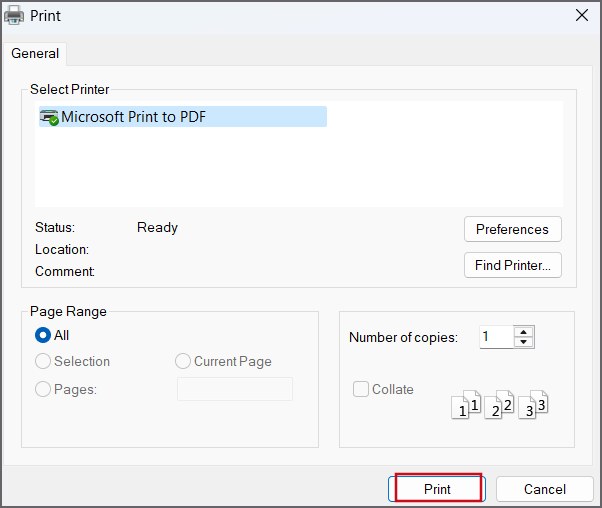Switch to the General tab
The height and width of the screenshot is (508, 602).
(35, 53)
